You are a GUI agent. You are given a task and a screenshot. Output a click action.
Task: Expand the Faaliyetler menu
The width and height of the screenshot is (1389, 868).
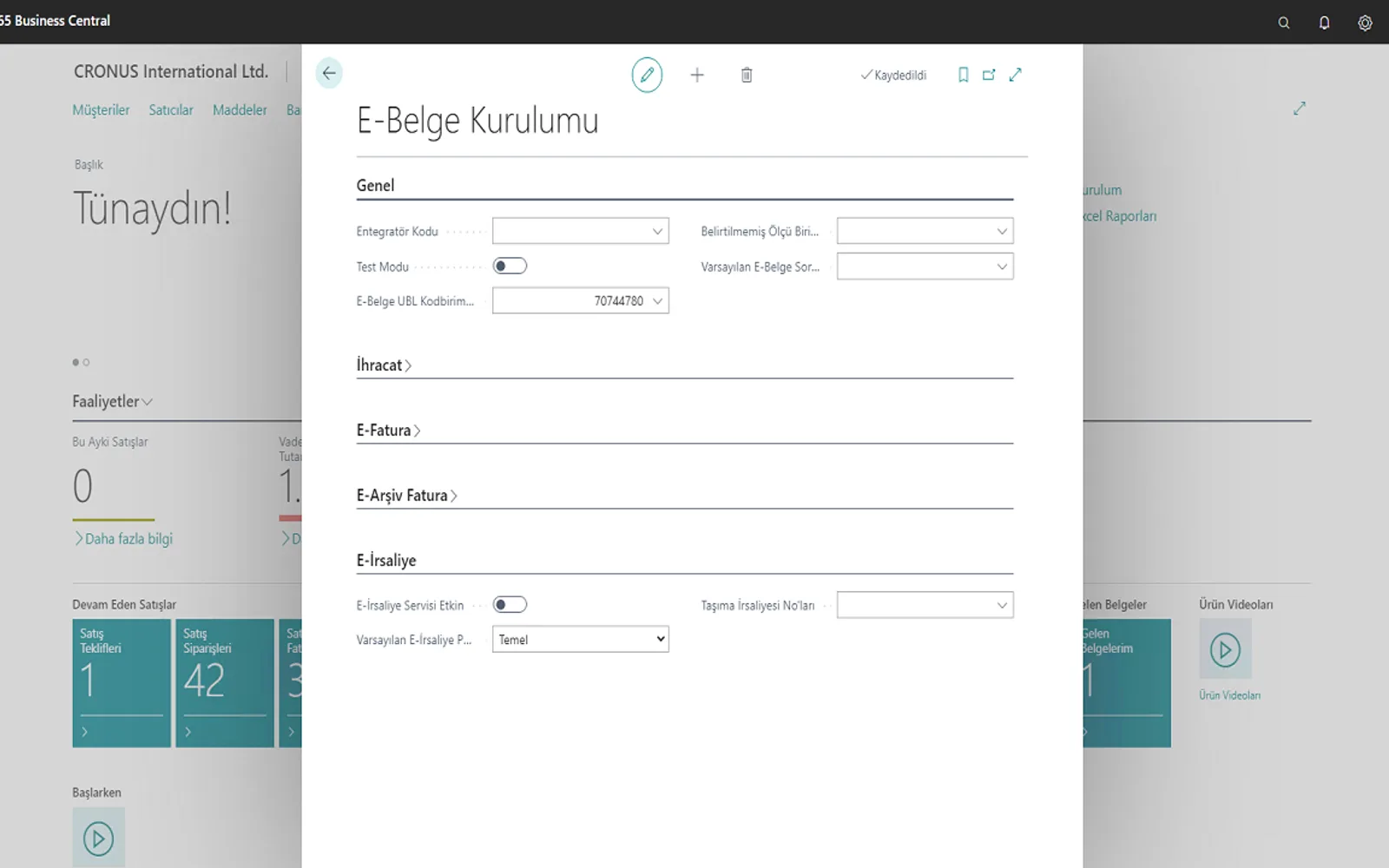(112, 401)
